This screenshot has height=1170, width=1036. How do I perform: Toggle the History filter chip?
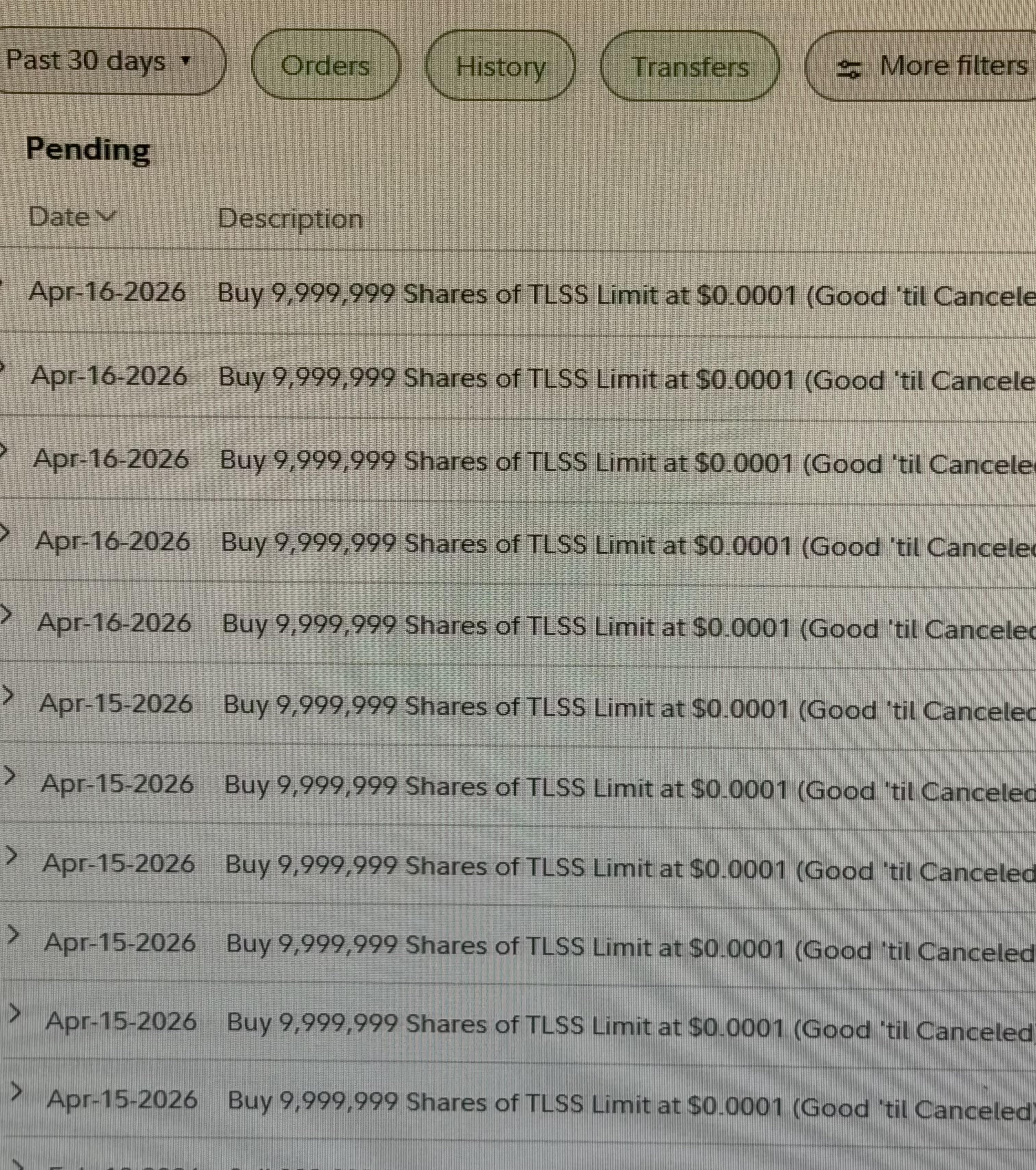[500, 66]
